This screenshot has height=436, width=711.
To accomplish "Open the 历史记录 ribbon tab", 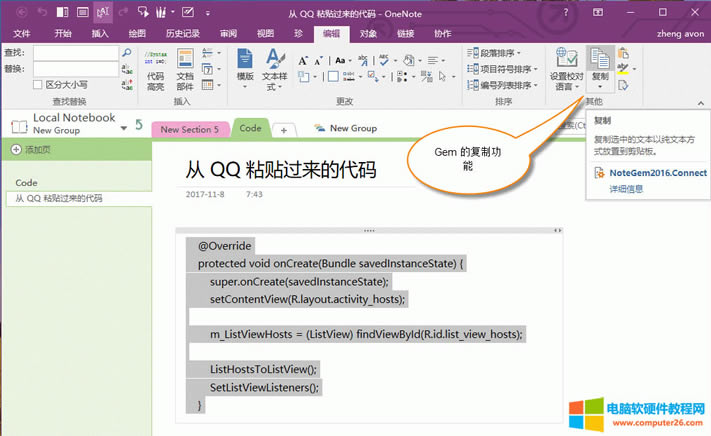I will click(x=182, y=33).
